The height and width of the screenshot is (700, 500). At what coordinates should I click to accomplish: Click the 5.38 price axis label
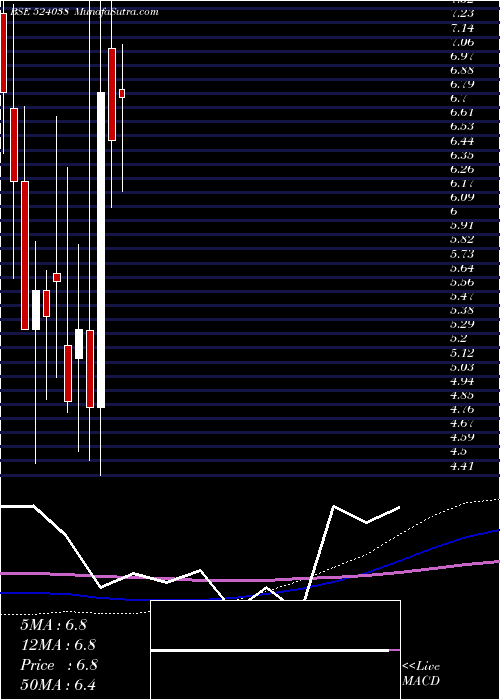(462, 310)
